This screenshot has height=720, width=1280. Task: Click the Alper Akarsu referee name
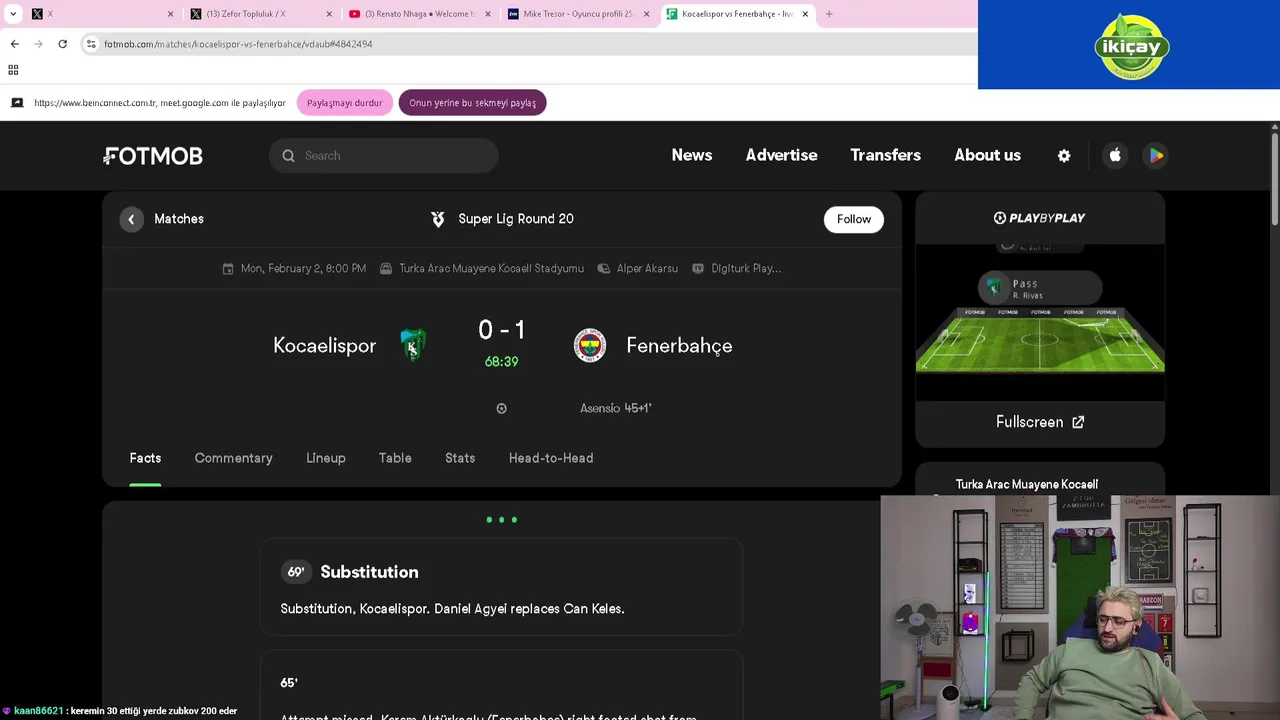click(x=647, y=269)
